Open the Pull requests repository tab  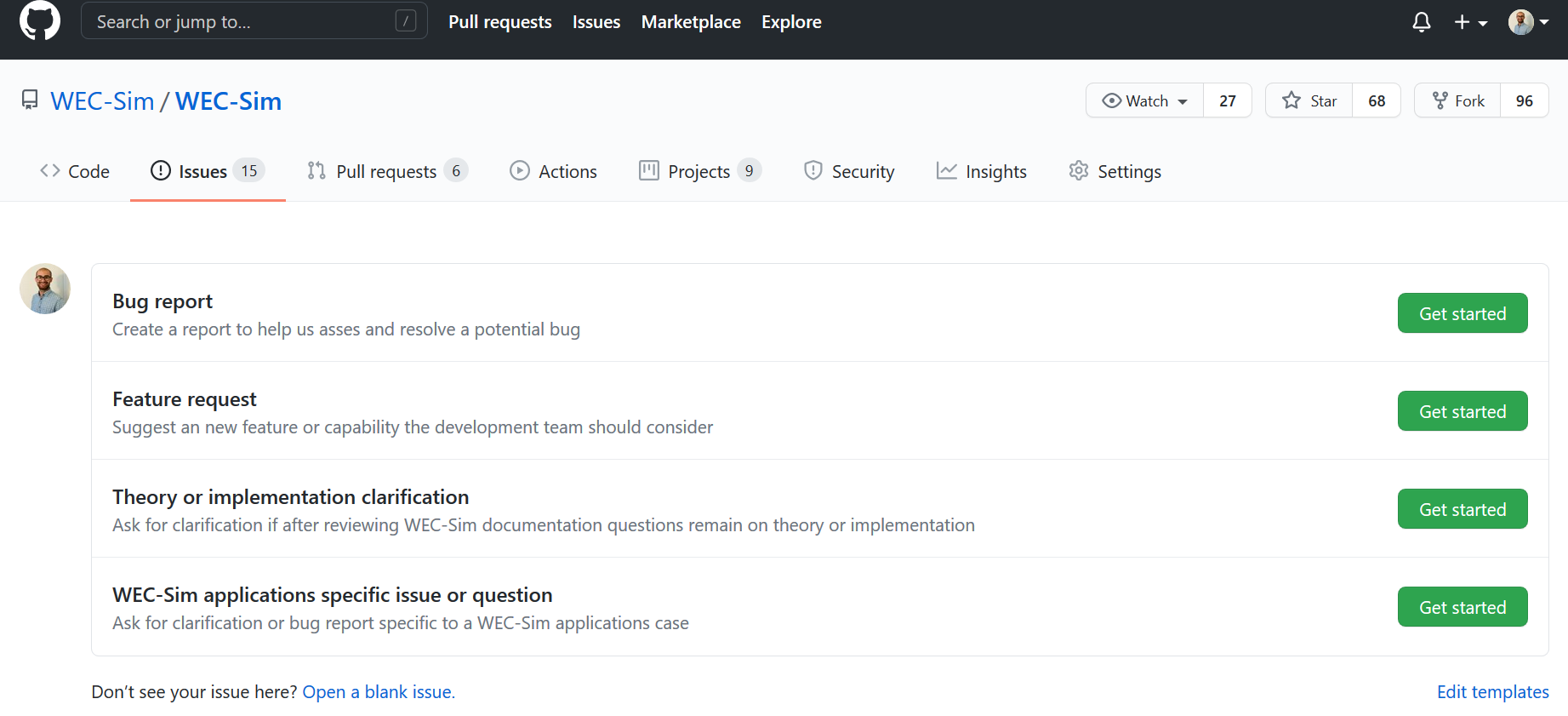[x=386, y=171]
